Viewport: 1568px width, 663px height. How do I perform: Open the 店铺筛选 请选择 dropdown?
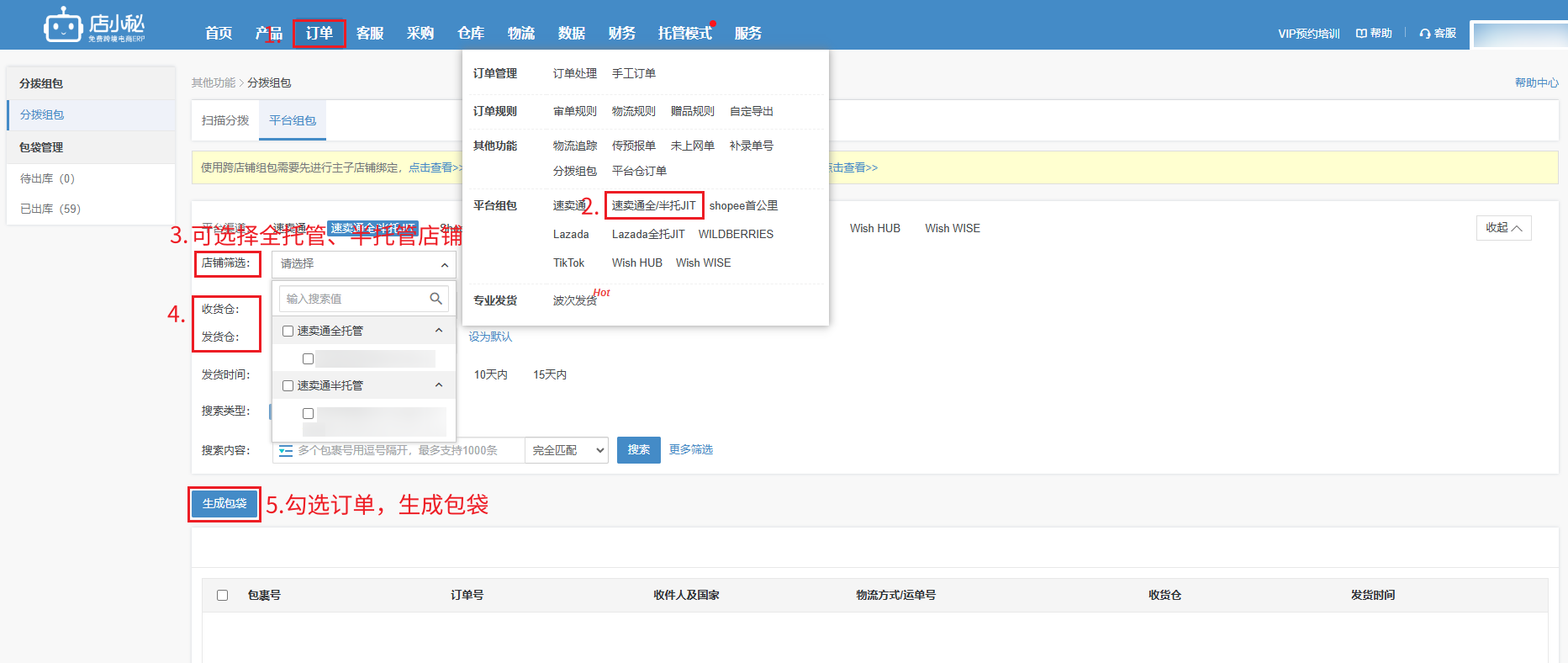364,264
